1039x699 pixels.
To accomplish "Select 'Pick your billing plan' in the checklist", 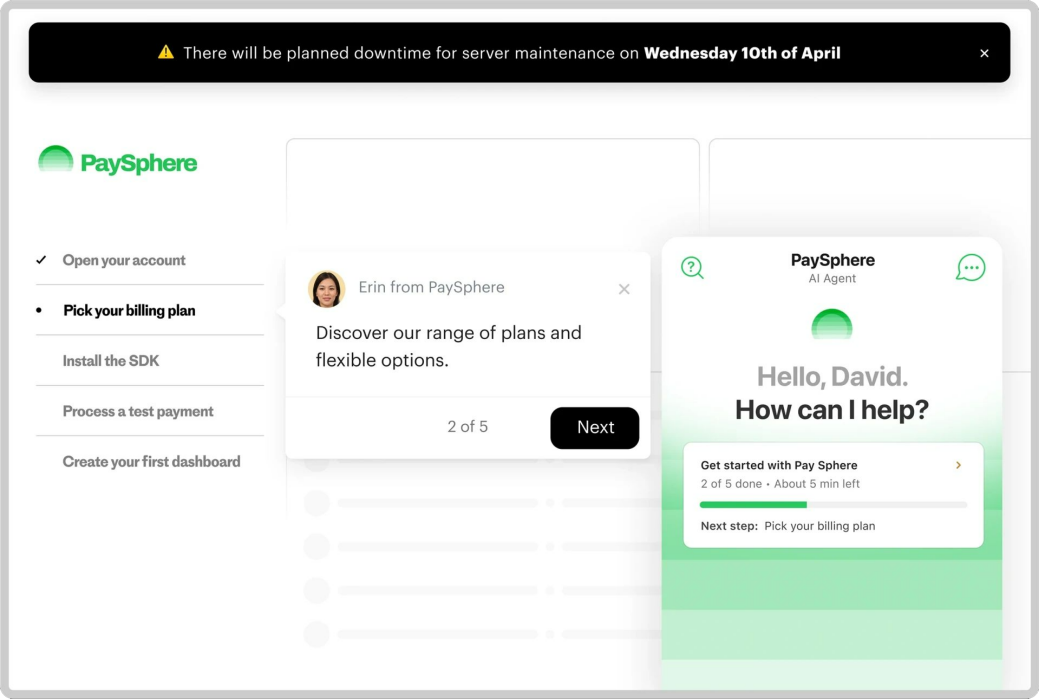I will click(x=129, y=311).
